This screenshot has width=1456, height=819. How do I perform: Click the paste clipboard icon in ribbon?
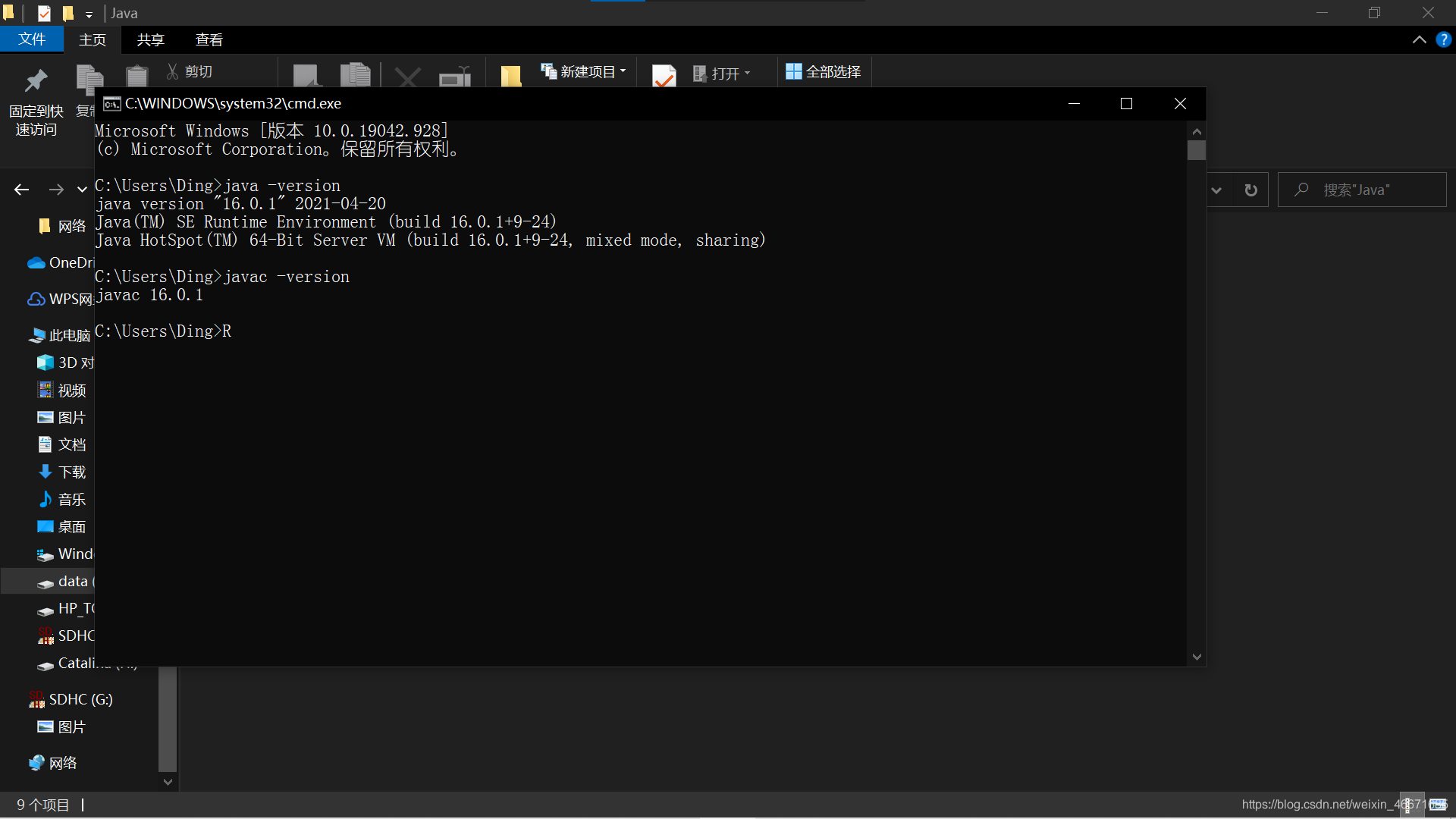coord(136,76)
